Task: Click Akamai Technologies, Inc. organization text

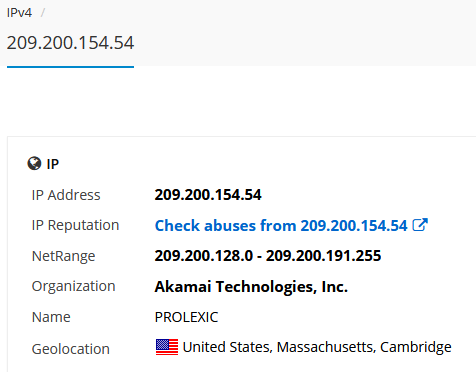Action: click(x=251, y=287)
